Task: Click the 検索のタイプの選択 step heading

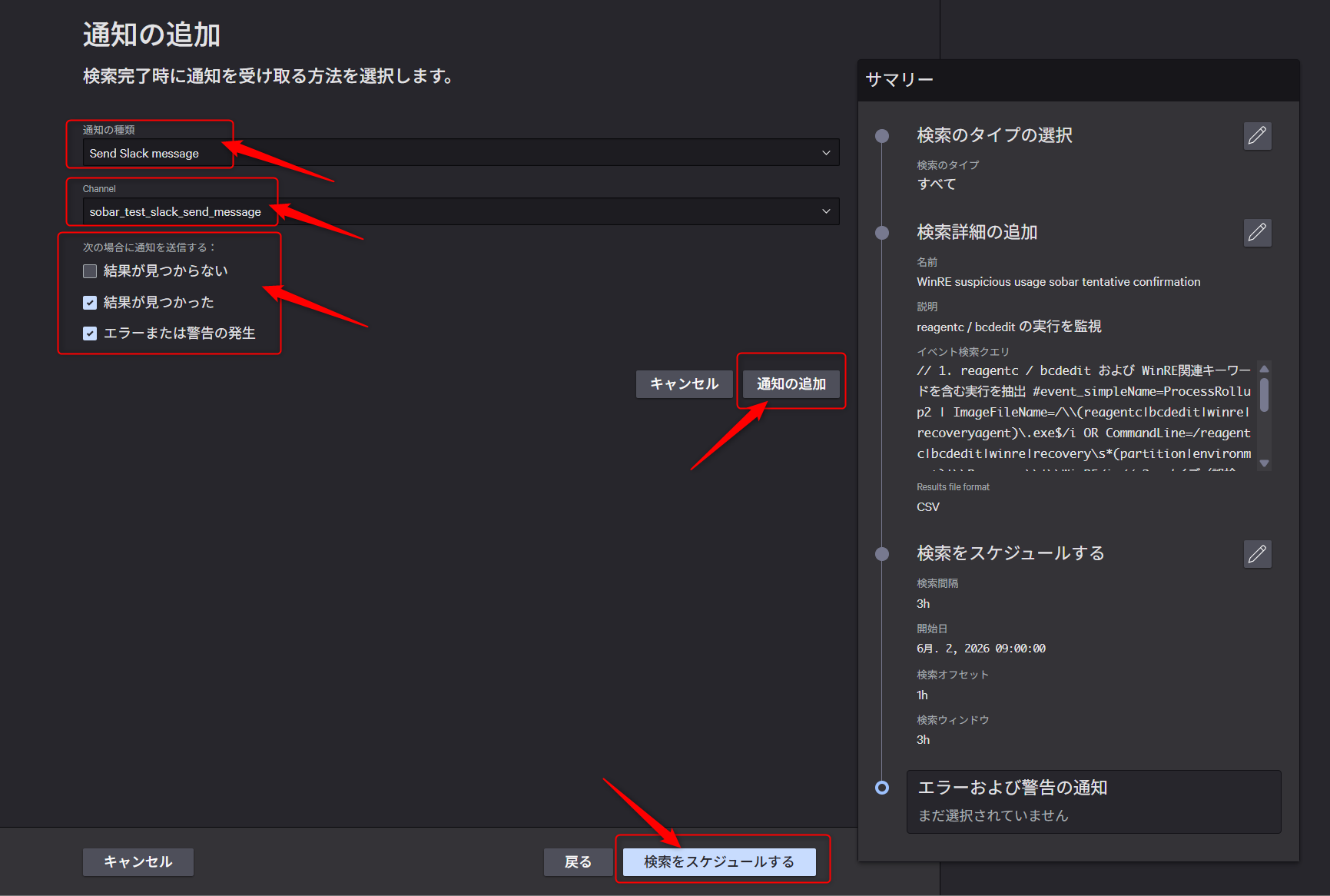Action: coord(994,135)
